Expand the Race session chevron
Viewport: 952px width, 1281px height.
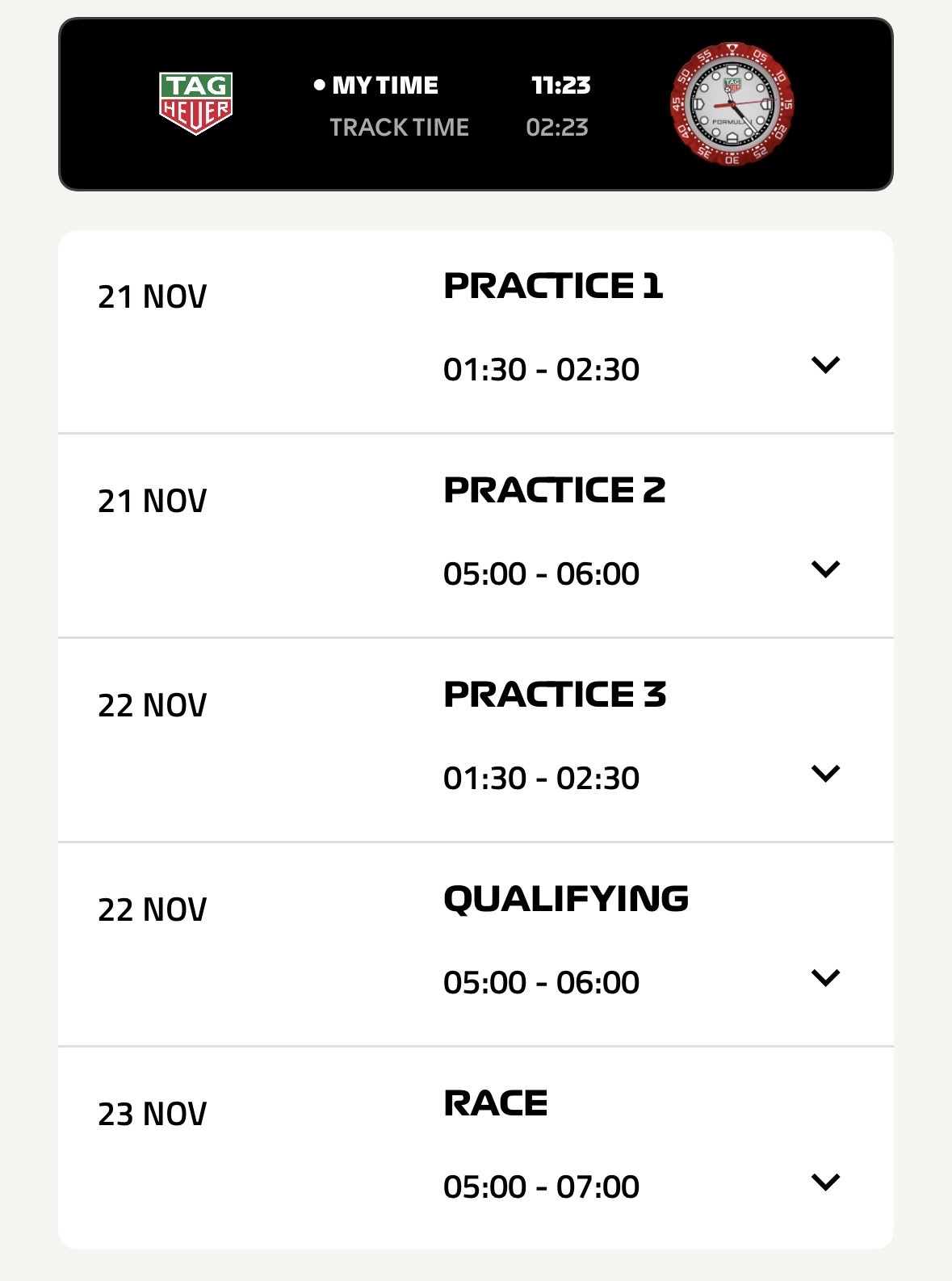point(825,1182)
